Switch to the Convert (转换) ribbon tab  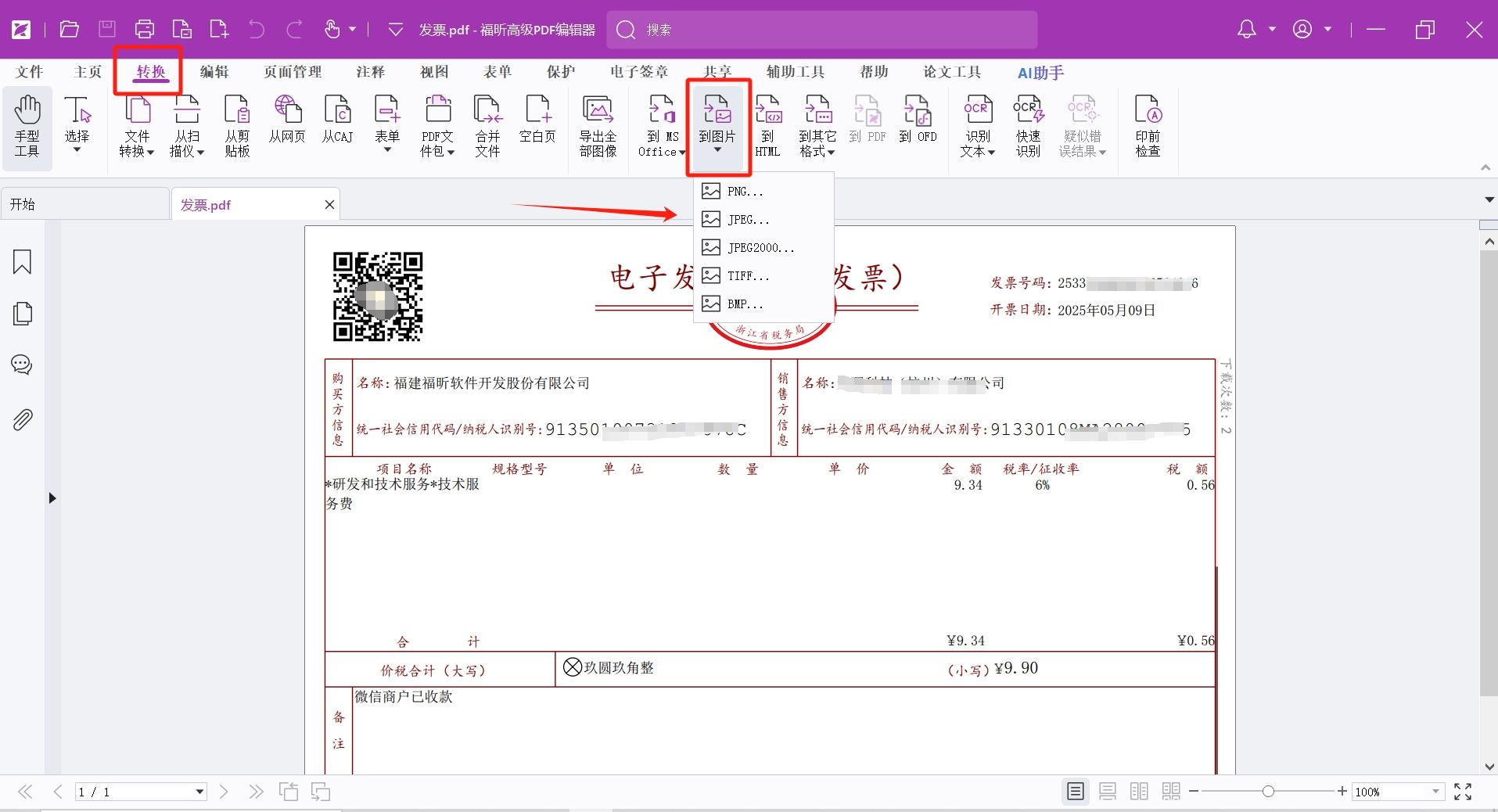point(151,72)
